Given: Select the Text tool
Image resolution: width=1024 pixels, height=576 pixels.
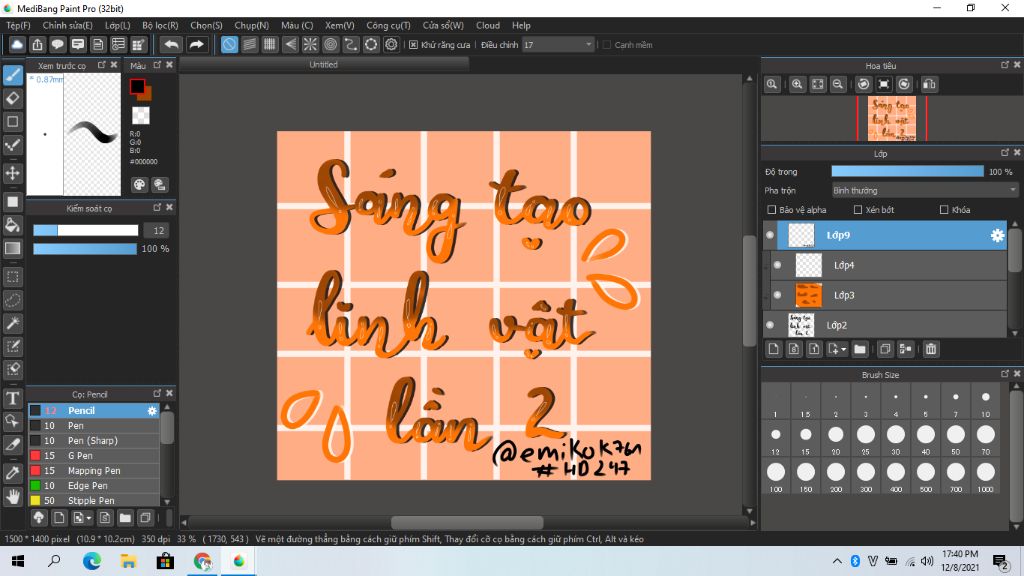Looking at the screenshot, I should (12, 398).
